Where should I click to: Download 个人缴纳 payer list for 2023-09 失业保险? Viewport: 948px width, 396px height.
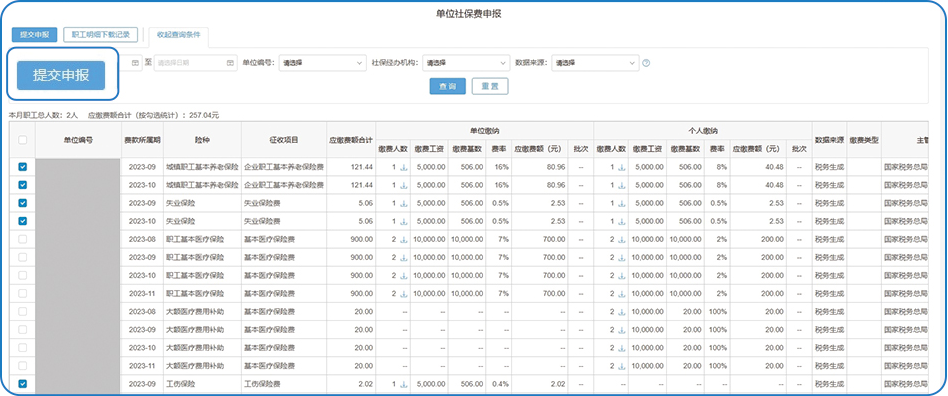622,203
